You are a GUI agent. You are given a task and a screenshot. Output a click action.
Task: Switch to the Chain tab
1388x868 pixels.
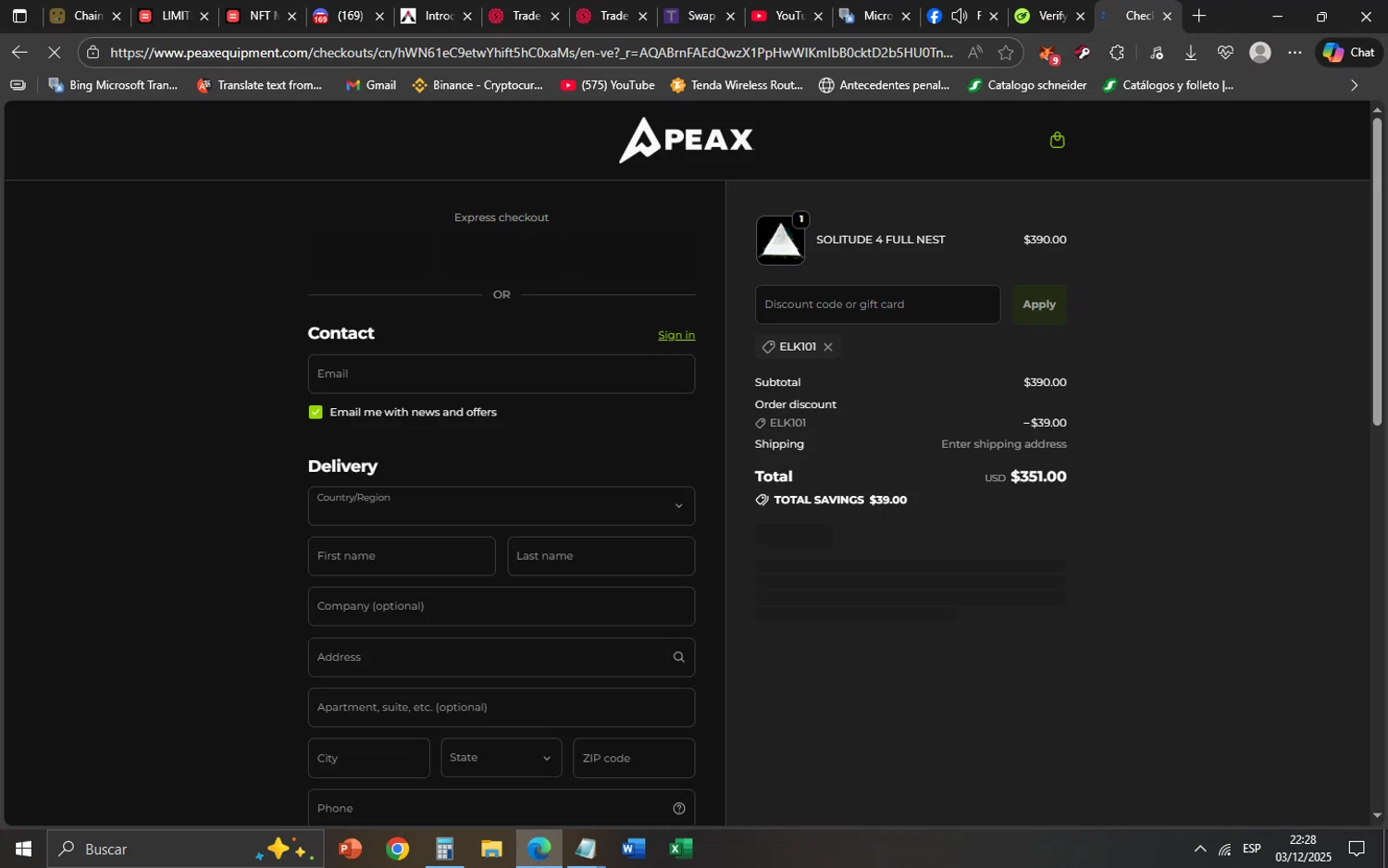[x=84, y=16]
